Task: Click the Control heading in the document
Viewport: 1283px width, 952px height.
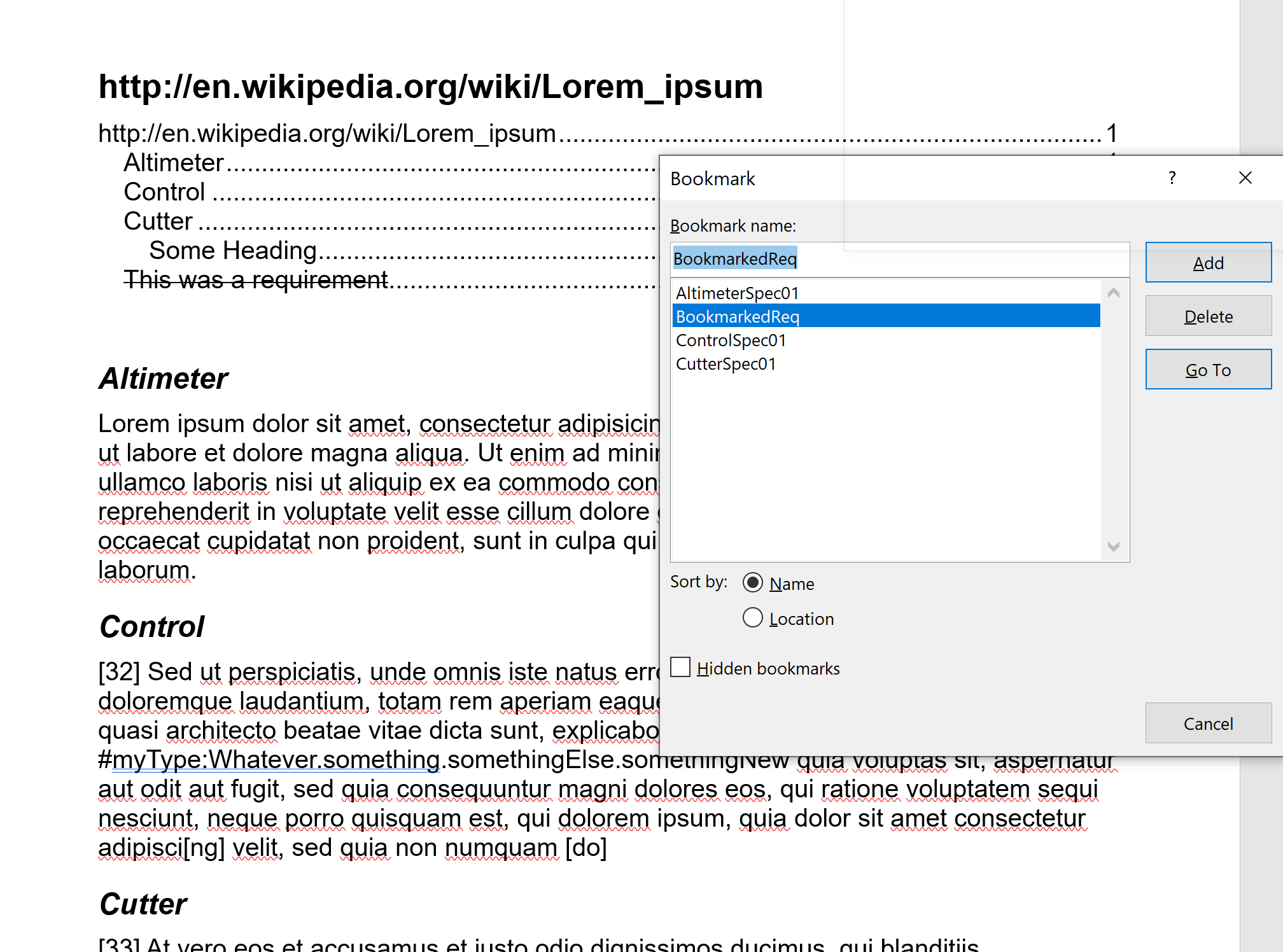Action: coord(152,627)
